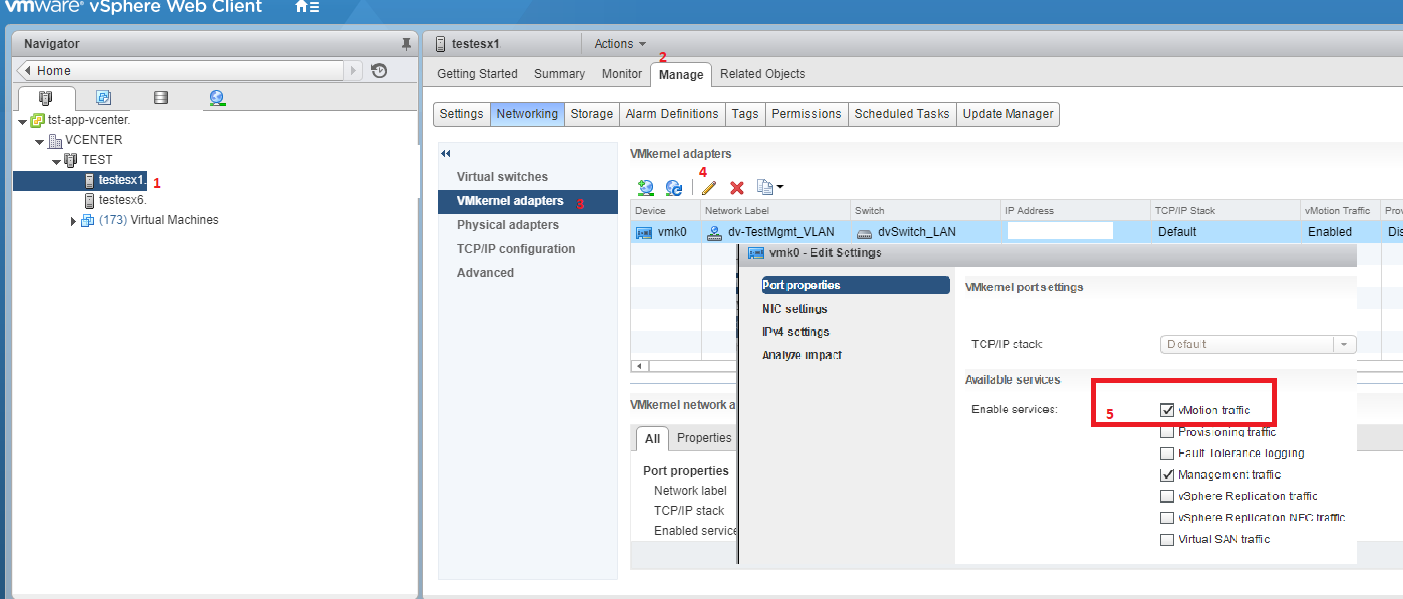This screenshot has width=1403, height=599.
Task: Select VMkernel adapters in the networking menu
Action: 528,201
